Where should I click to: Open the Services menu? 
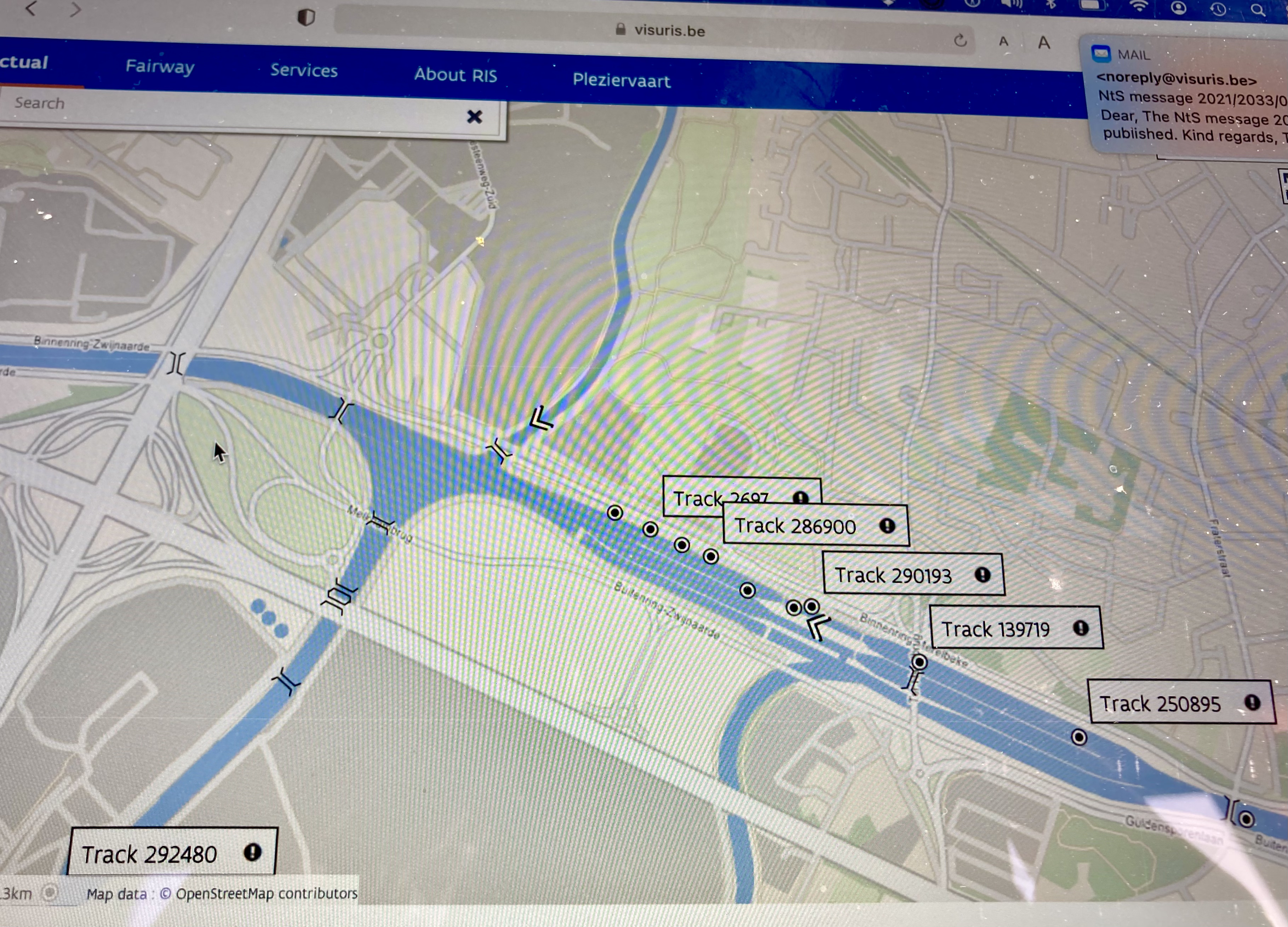(x=304, y=71)
